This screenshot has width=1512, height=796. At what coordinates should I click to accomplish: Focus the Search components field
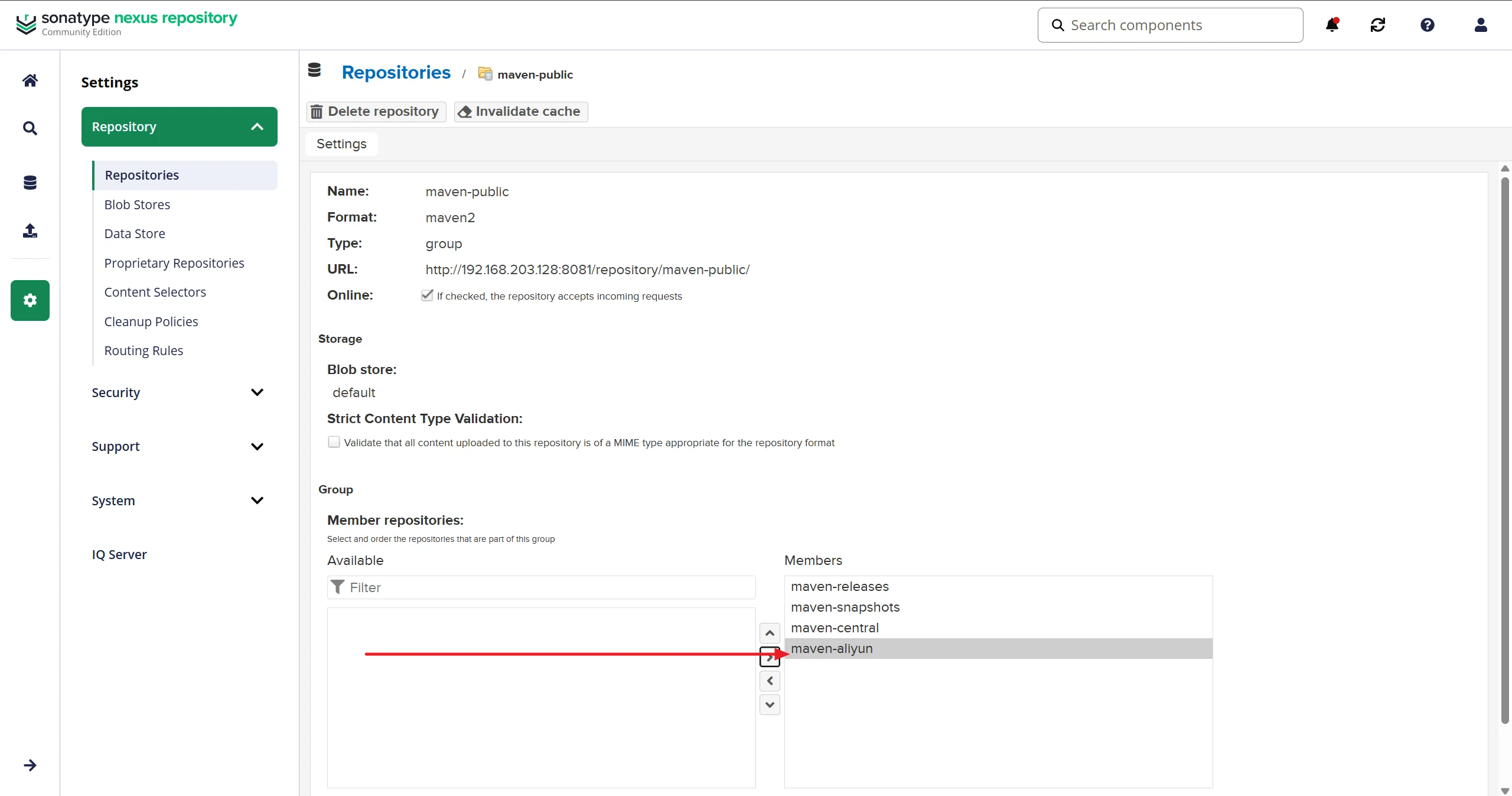tap(1170, 25)
